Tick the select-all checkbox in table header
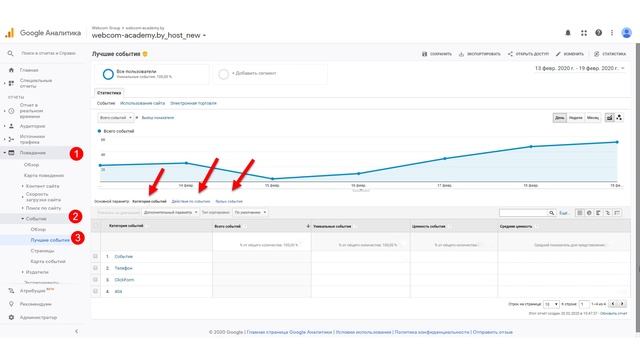 (x=96, y=226)
